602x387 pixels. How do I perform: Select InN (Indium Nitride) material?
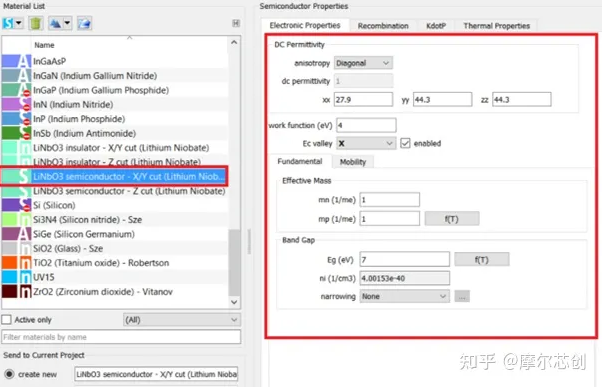(x=114, y=104)
